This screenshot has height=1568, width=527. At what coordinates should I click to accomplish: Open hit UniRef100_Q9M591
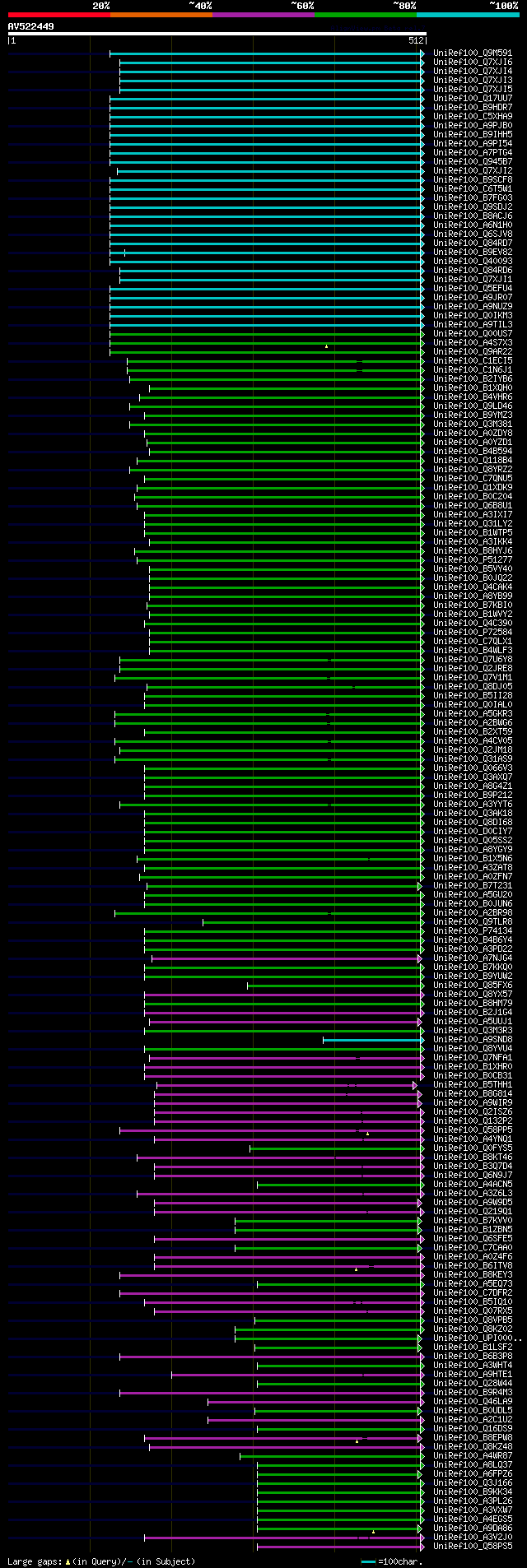473,53
